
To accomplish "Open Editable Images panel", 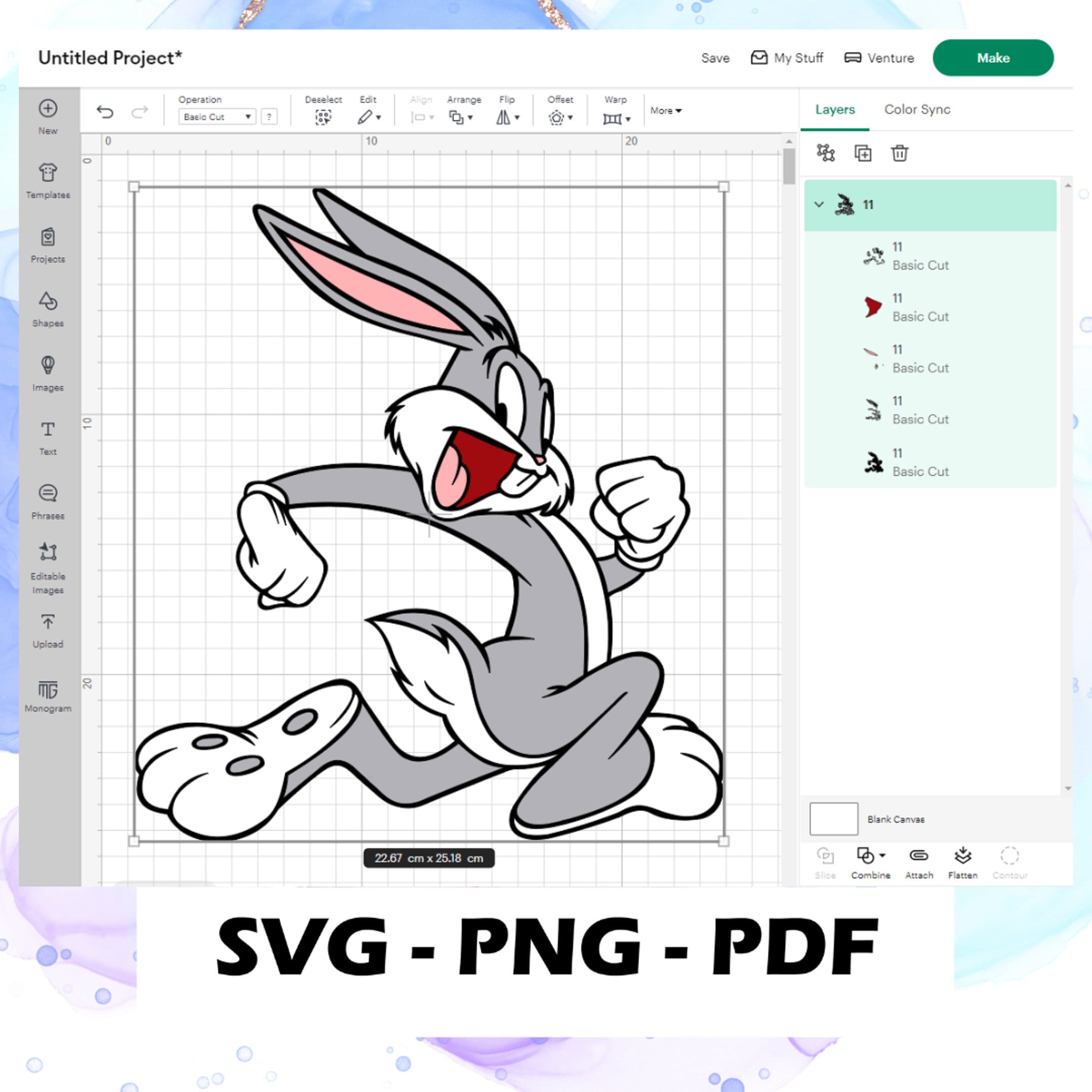I will pos(48,569).
